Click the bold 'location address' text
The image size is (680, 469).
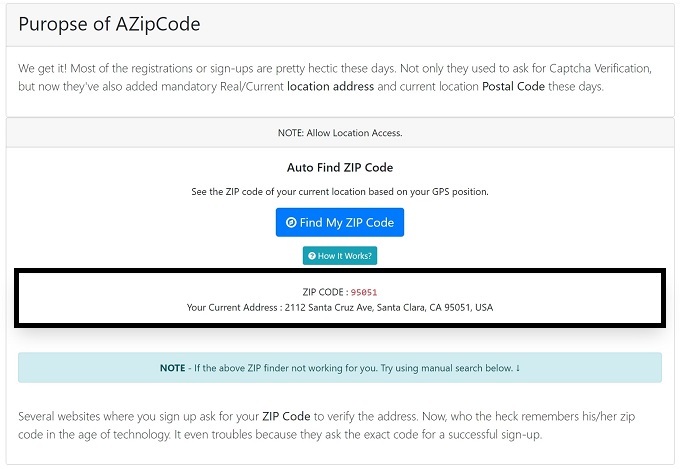point(330,87)
